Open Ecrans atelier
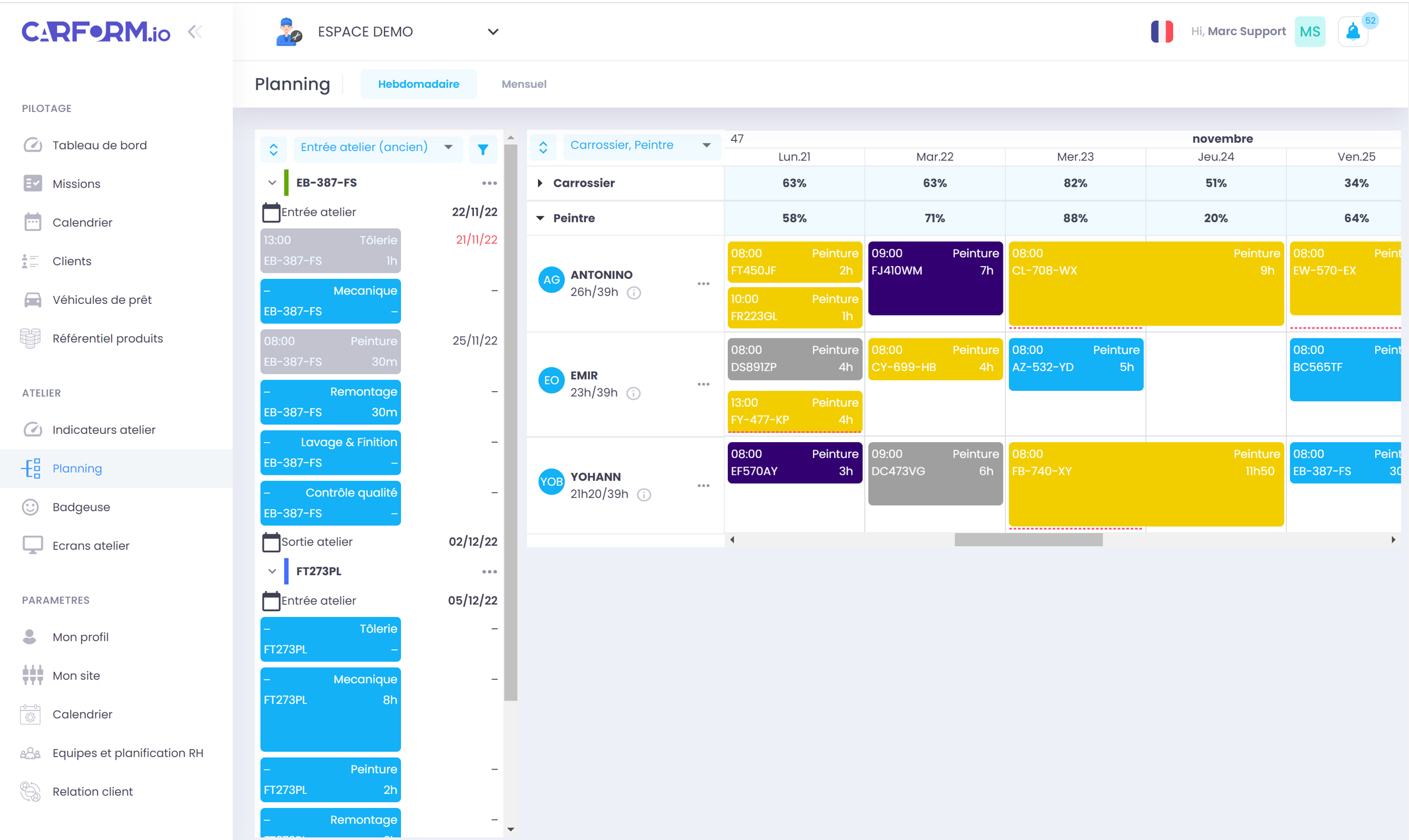 pos(91,546)
